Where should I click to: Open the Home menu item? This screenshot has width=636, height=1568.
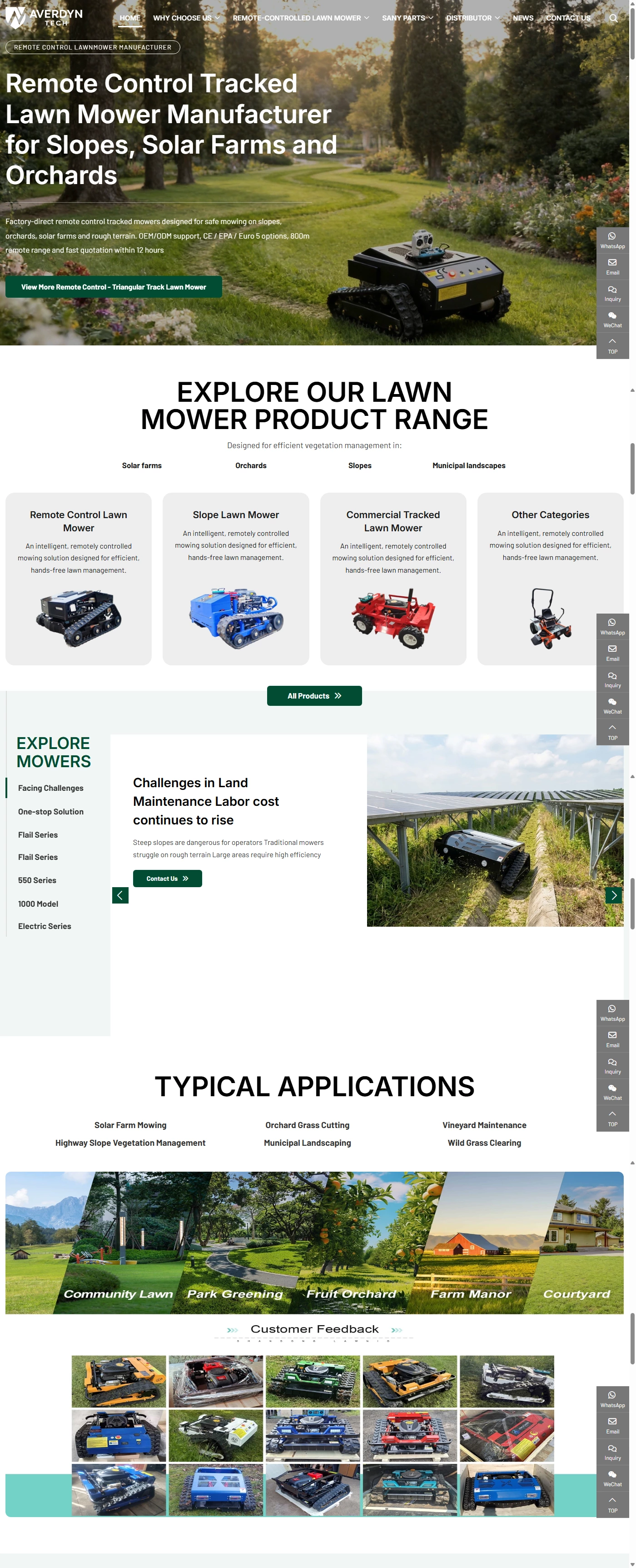click(x=129, y=18)
